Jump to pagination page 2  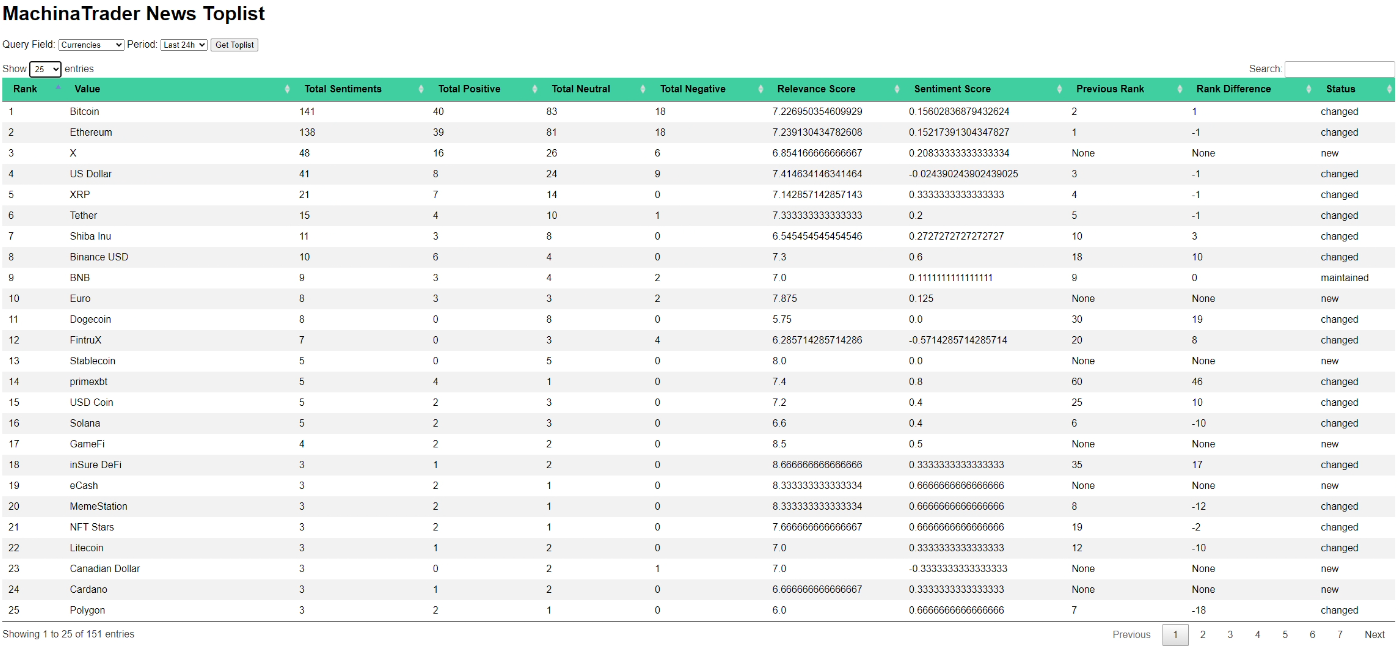(x=1203, y=635)
